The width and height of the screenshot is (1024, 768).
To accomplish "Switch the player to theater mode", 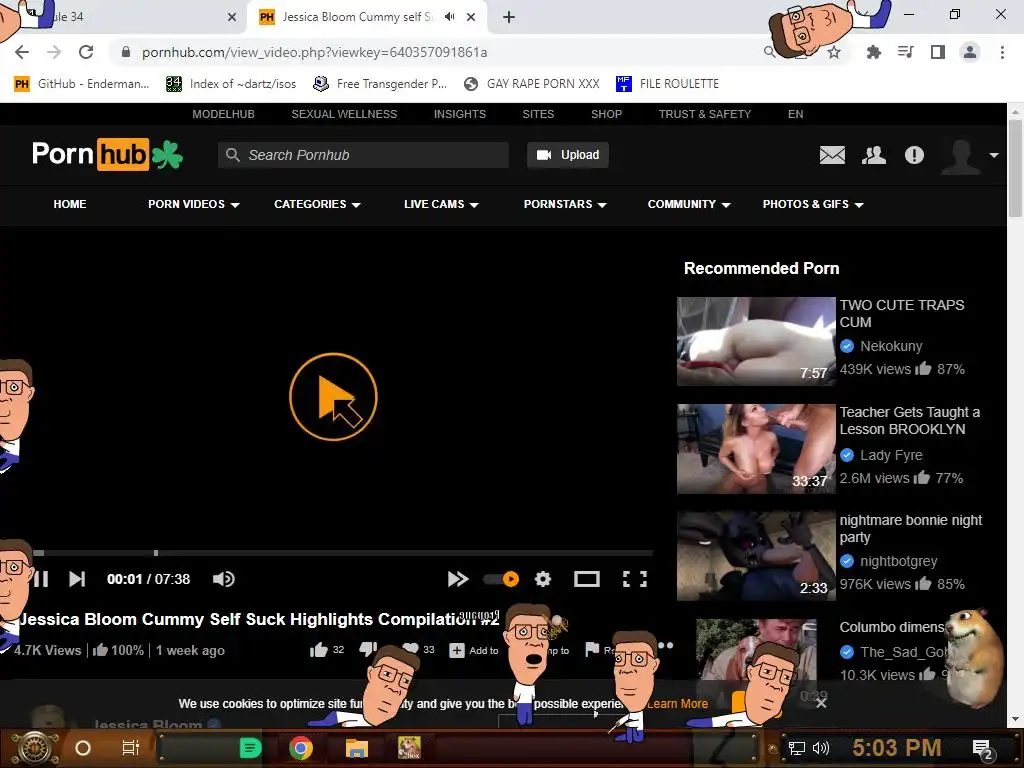I will tap(586, 579).
